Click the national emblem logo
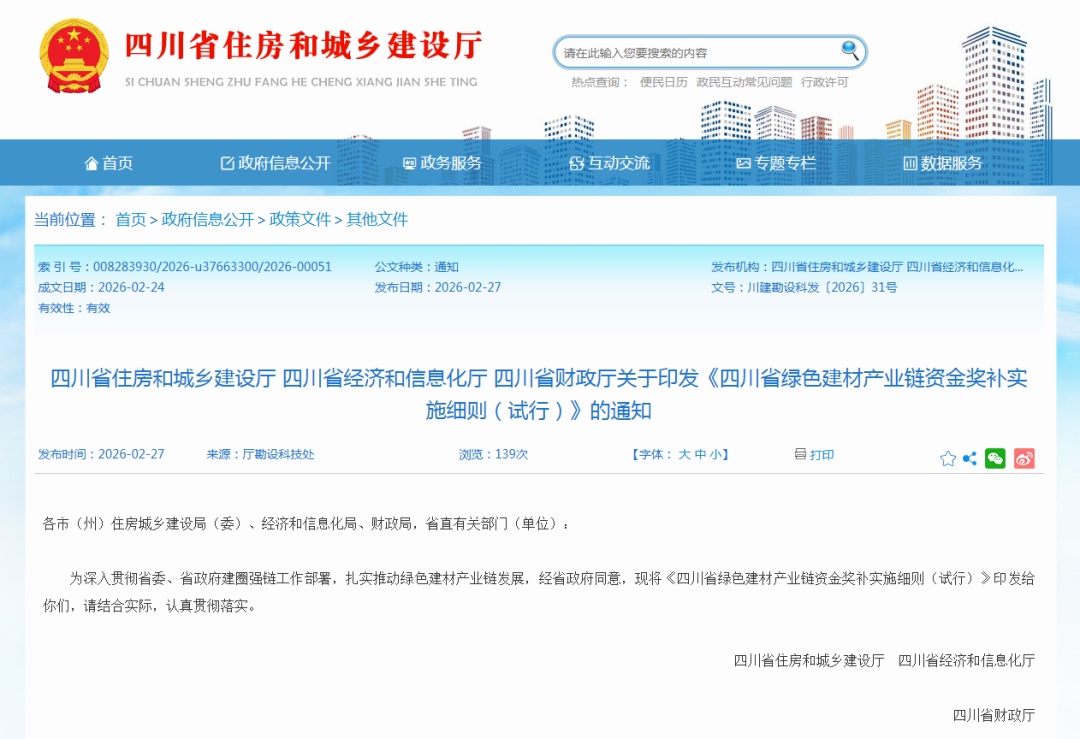Viewport: 1080px width, 739px height. pos(72,55)
